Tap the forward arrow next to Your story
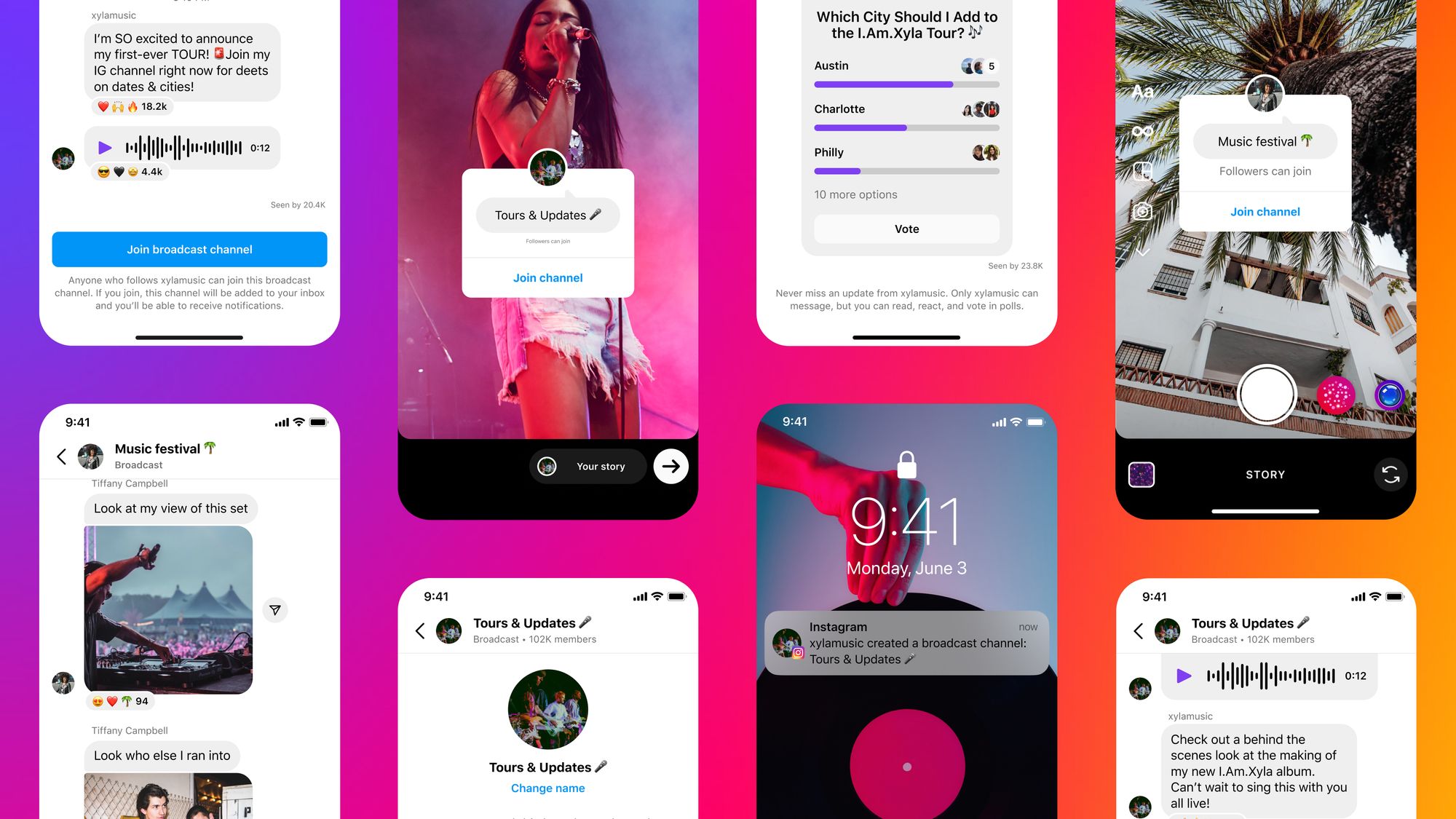Screen dimensions: 1456x819 click(668, 465)
